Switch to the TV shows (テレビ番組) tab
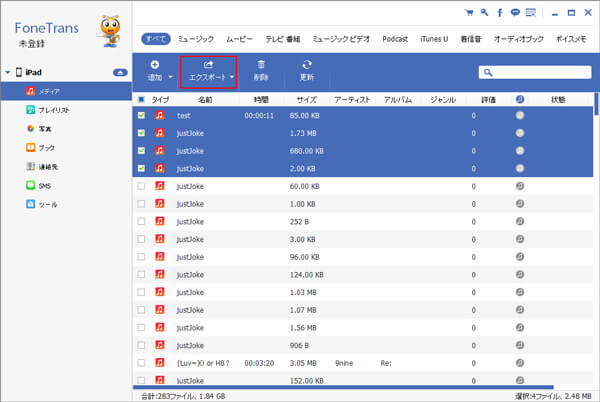Viewport: 600px width, 402px height. (x=283, y=39)
